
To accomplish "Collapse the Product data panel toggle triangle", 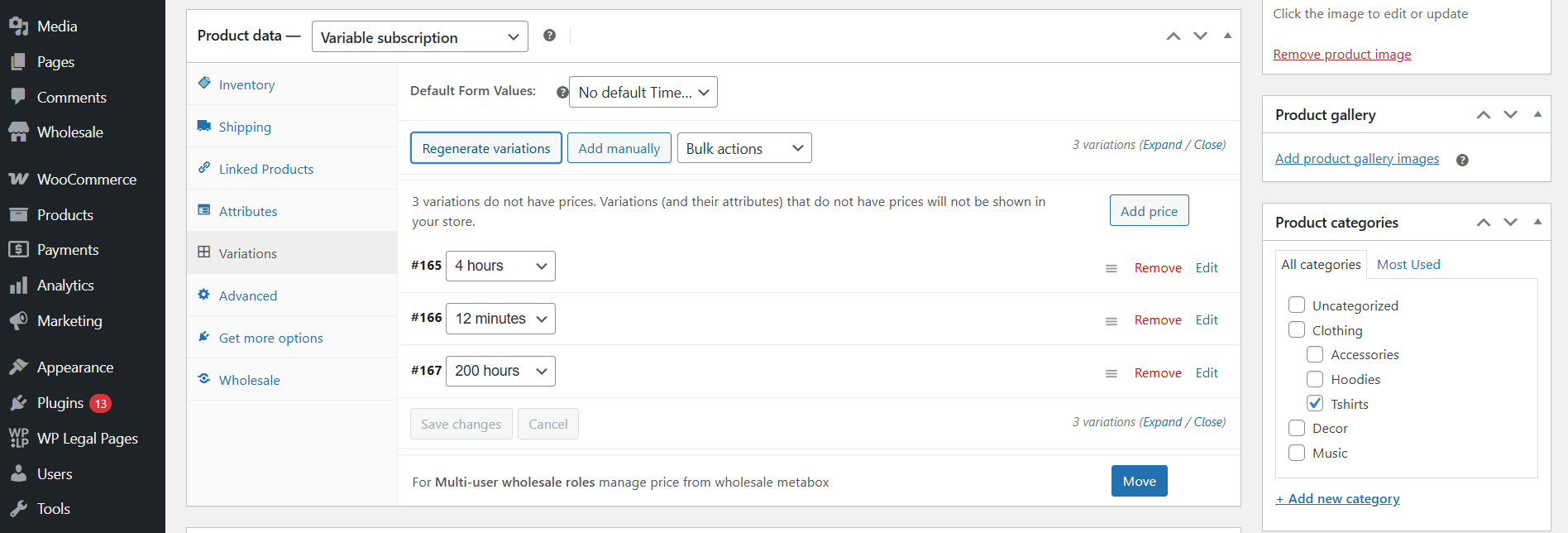I will coord(1227,36).
